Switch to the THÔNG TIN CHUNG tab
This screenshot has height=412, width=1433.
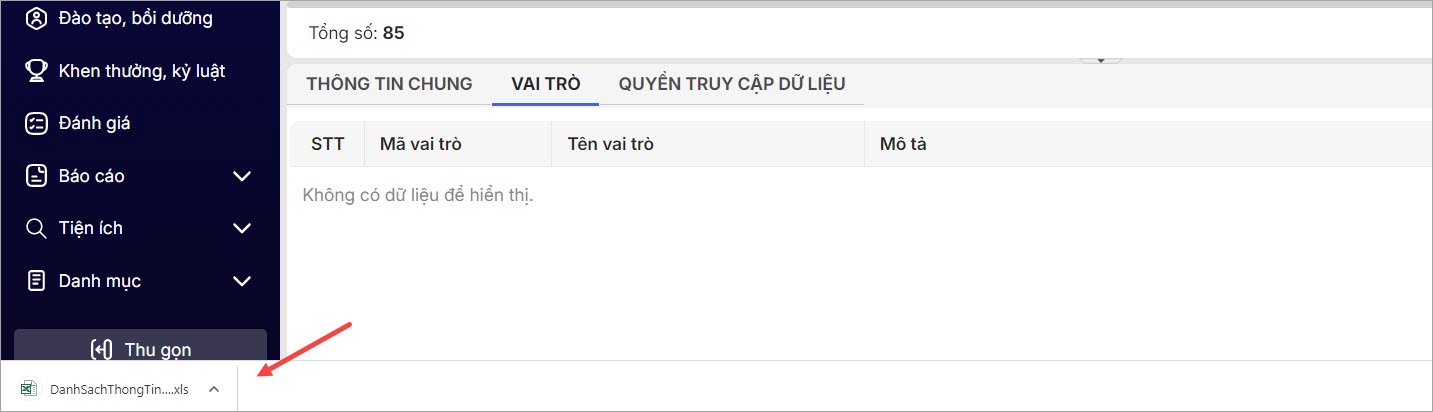389,84
